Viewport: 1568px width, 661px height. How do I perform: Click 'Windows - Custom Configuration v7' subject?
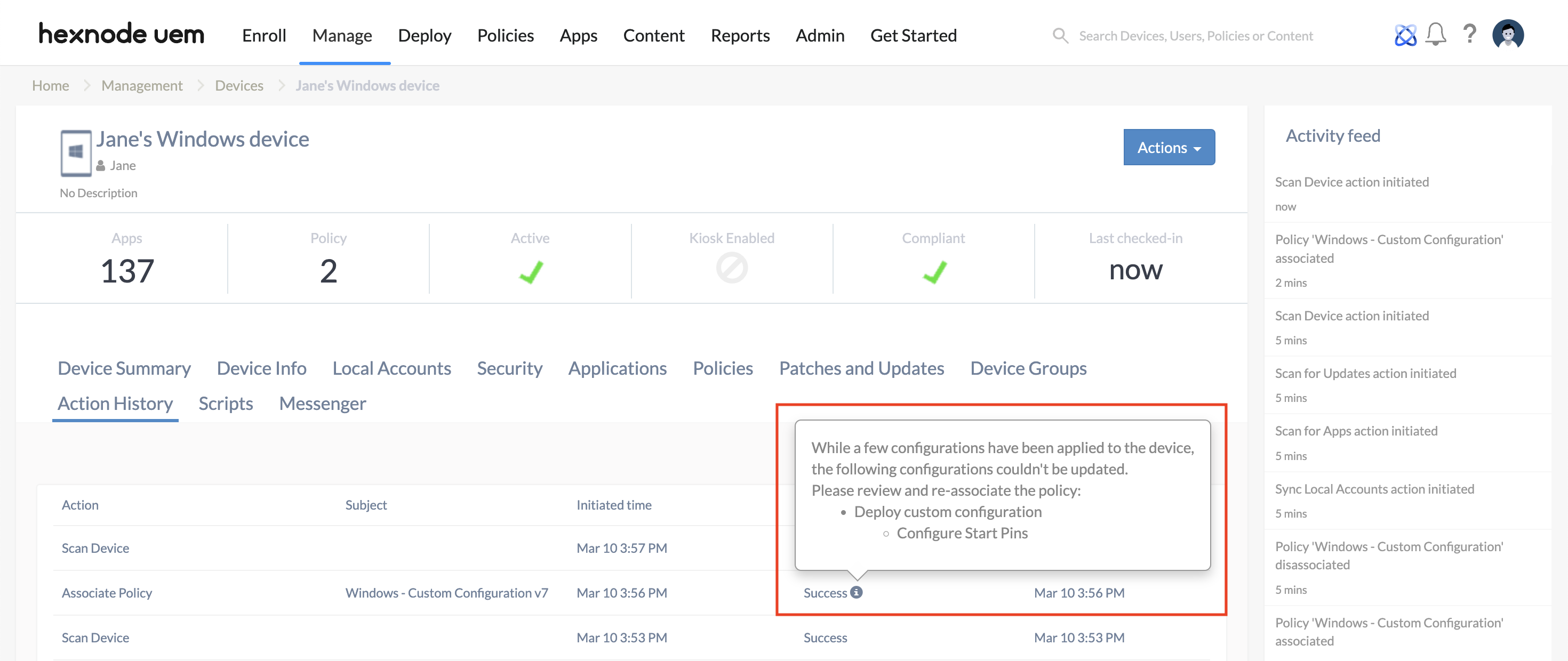(x=446, y=593)
